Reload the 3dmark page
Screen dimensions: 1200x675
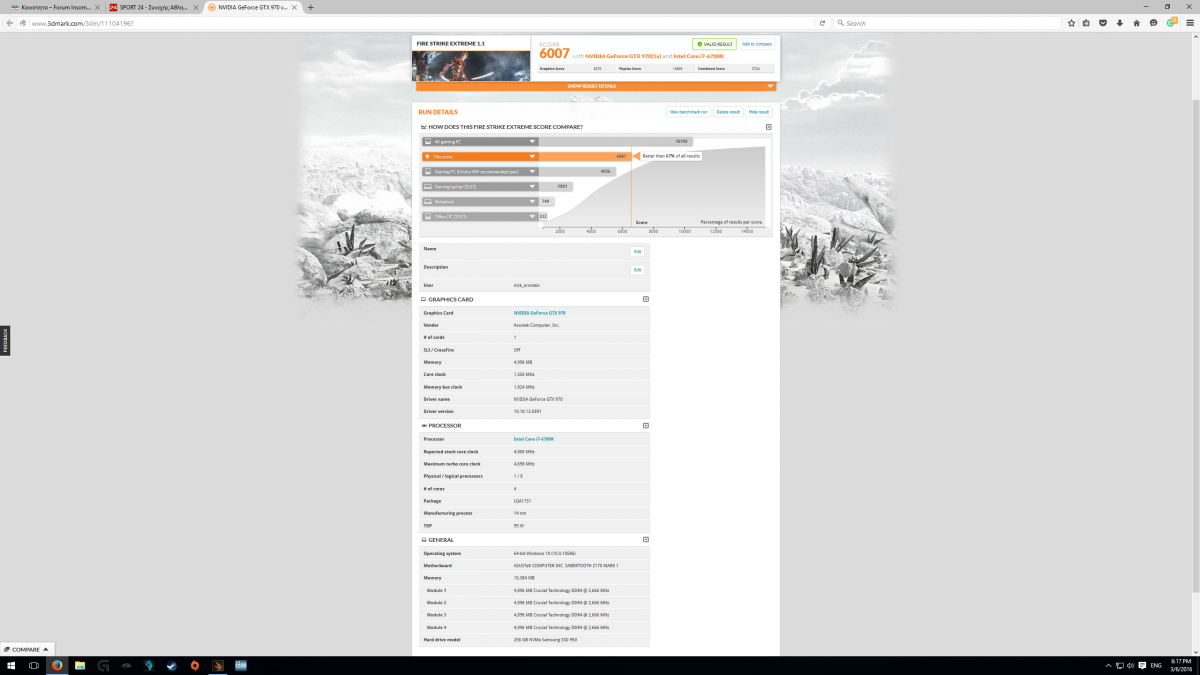point(822,22)
